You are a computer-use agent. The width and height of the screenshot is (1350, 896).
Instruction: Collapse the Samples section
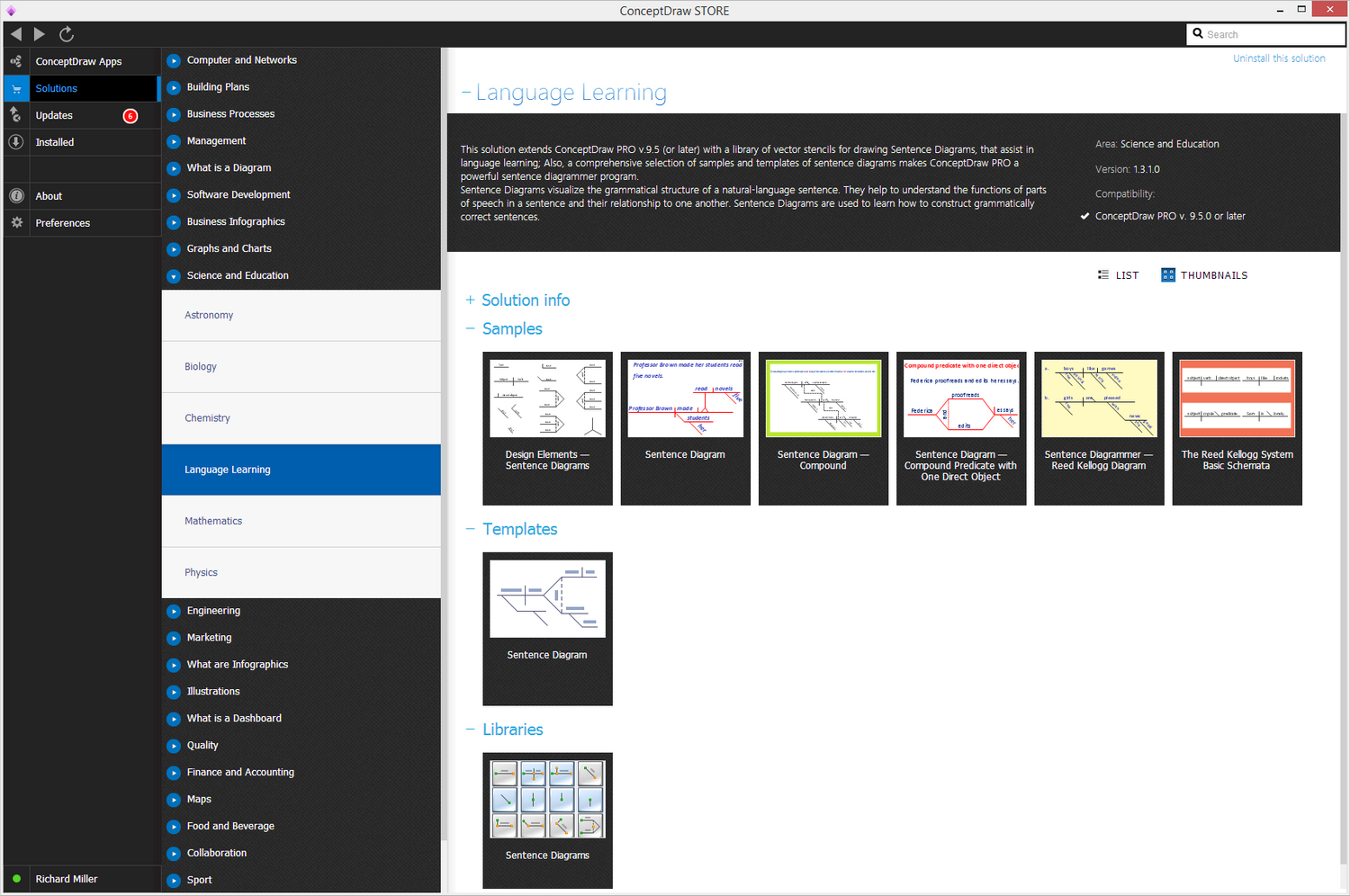[470, 328]
